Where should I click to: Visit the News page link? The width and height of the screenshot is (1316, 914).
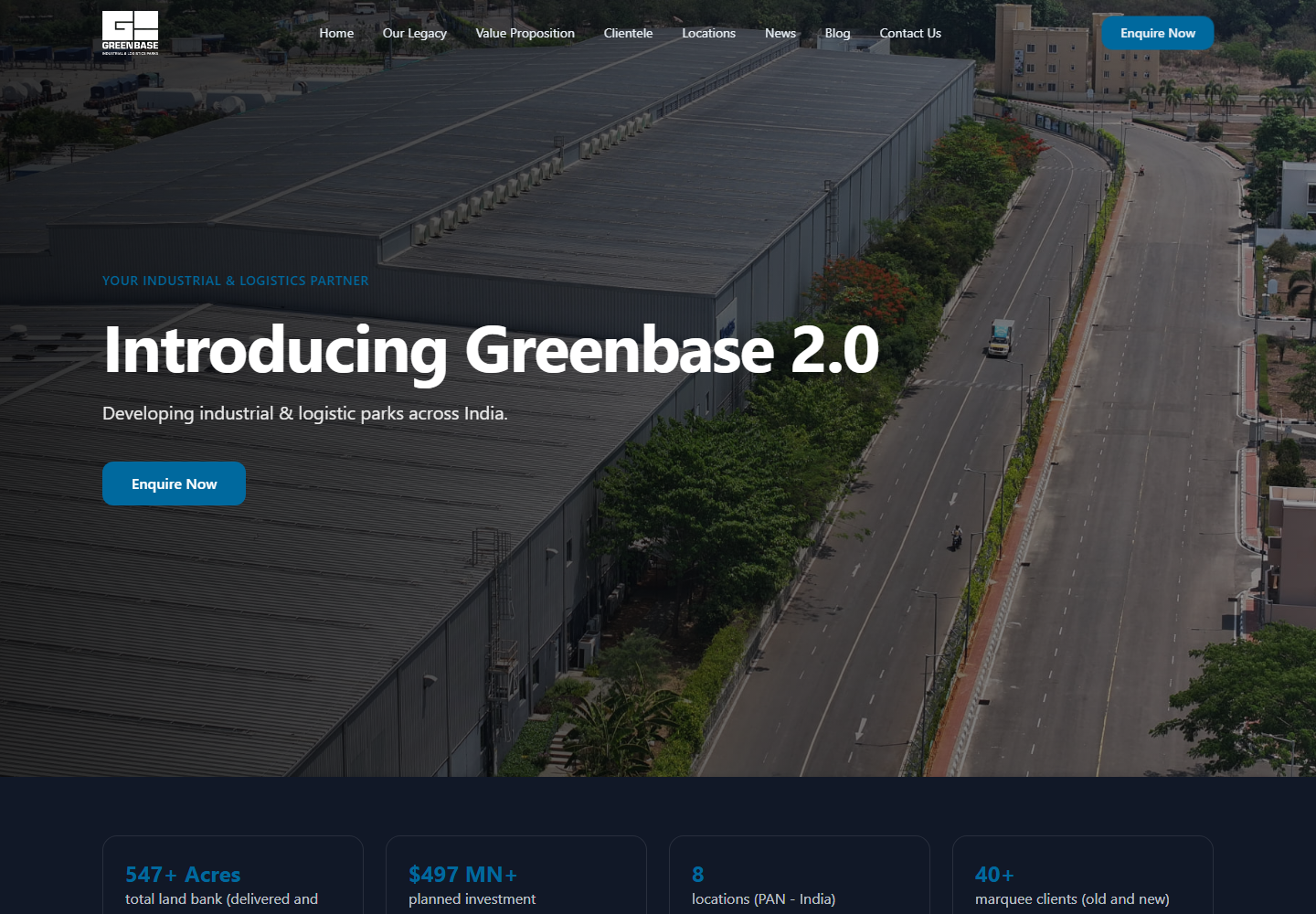[x=780, y=33]
